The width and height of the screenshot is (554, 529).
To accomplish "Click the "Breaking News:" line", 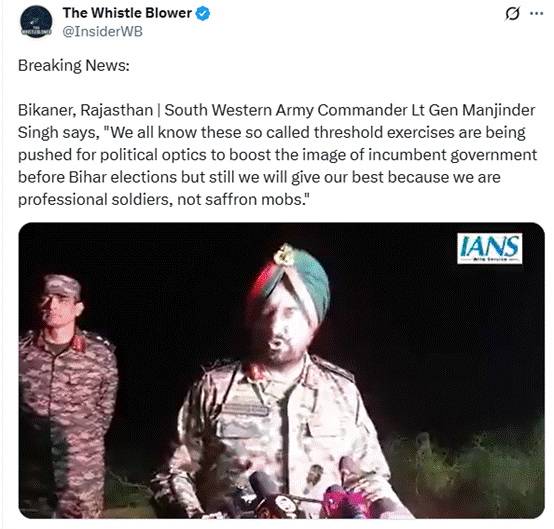I will (x=74, y=66).
